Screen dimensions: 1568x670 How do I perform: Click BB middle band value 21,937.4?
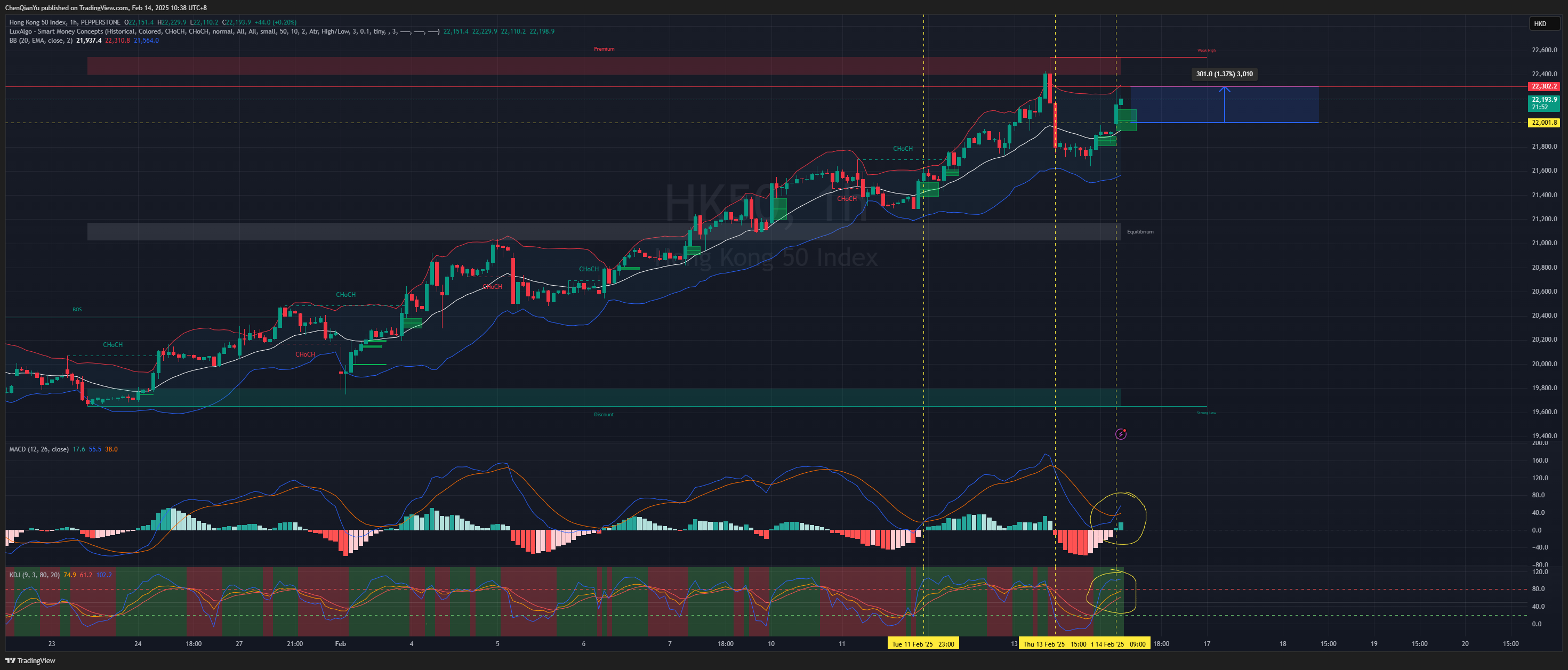click(x=89, y=40)
